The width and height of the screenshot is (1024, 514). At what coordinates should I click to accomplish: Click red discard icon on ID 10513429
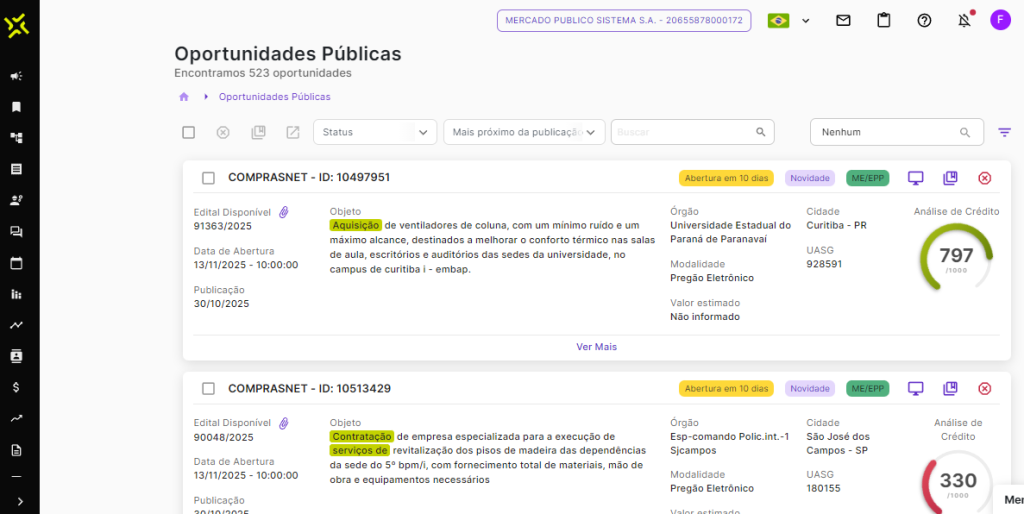point(984,388)
